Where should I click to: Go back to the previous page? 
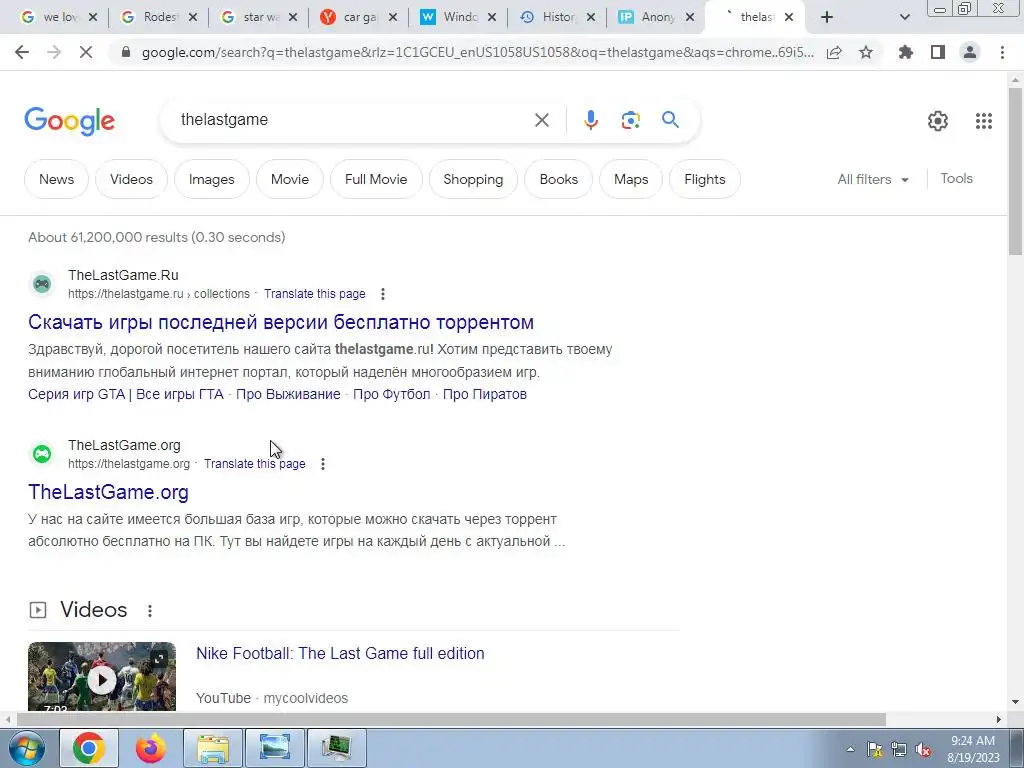(22, 52)
